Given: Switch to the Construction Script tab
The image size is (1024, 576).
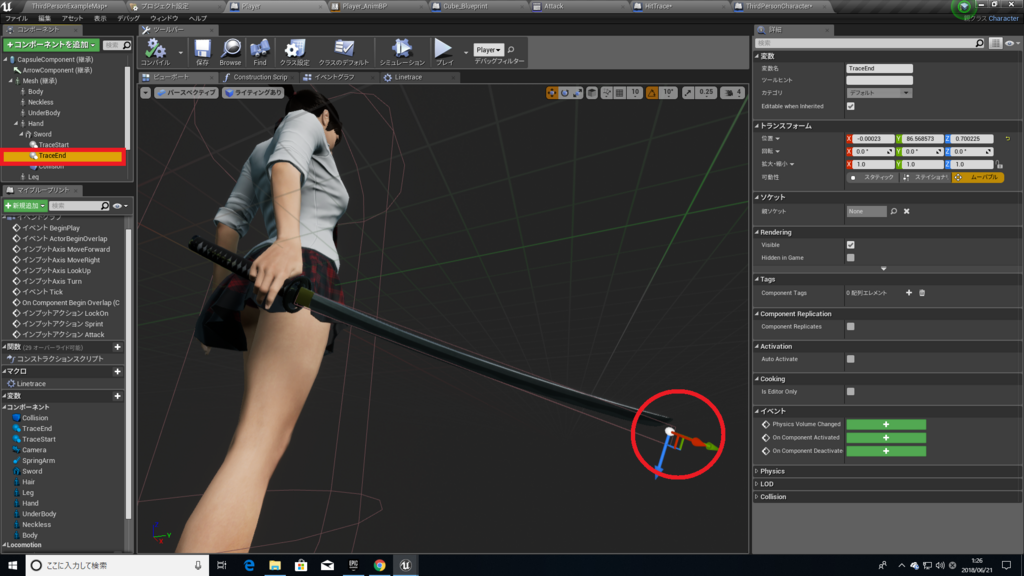Looking at the screenshot, I should click(x=259, y=77).
